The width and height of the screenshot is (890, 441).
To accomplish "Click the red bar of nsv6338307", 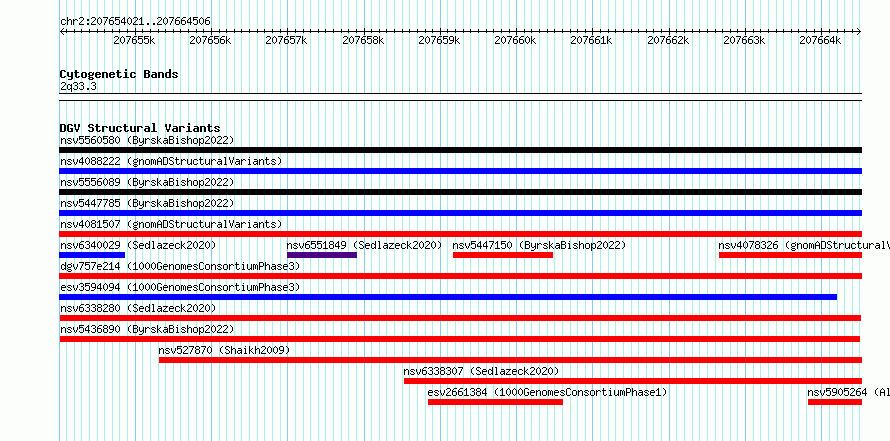I will [633, 381].
